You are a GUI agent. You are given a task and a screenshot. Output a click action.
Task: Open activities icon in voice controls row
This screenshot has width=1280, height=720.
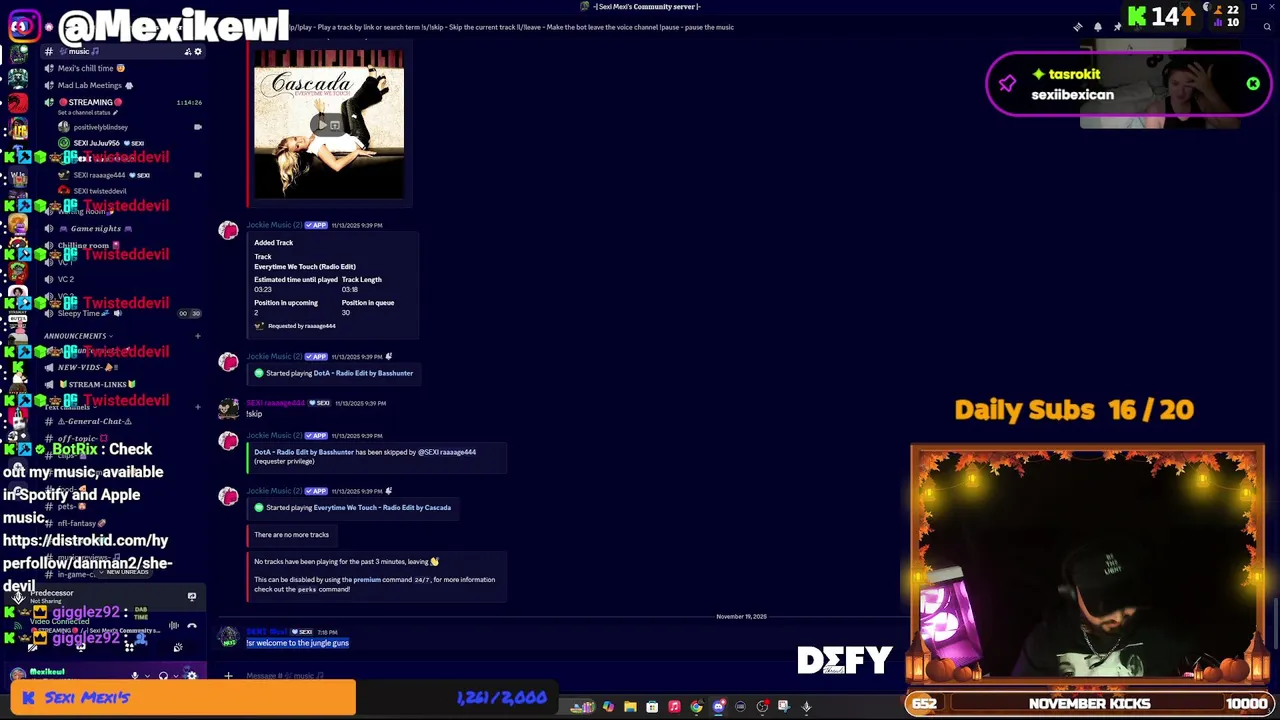click(129, 647)
